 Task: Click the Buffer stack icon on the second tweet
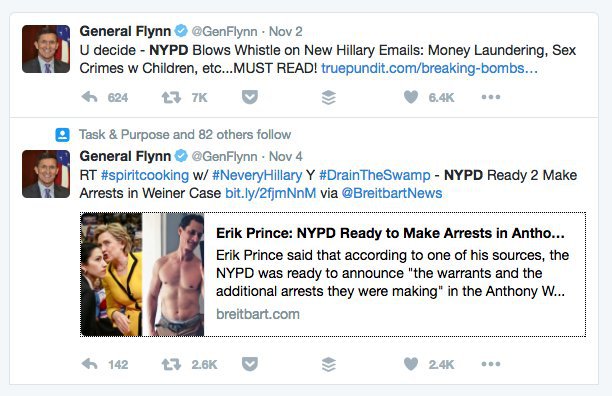pyautogui.click(x=329, y=364)
